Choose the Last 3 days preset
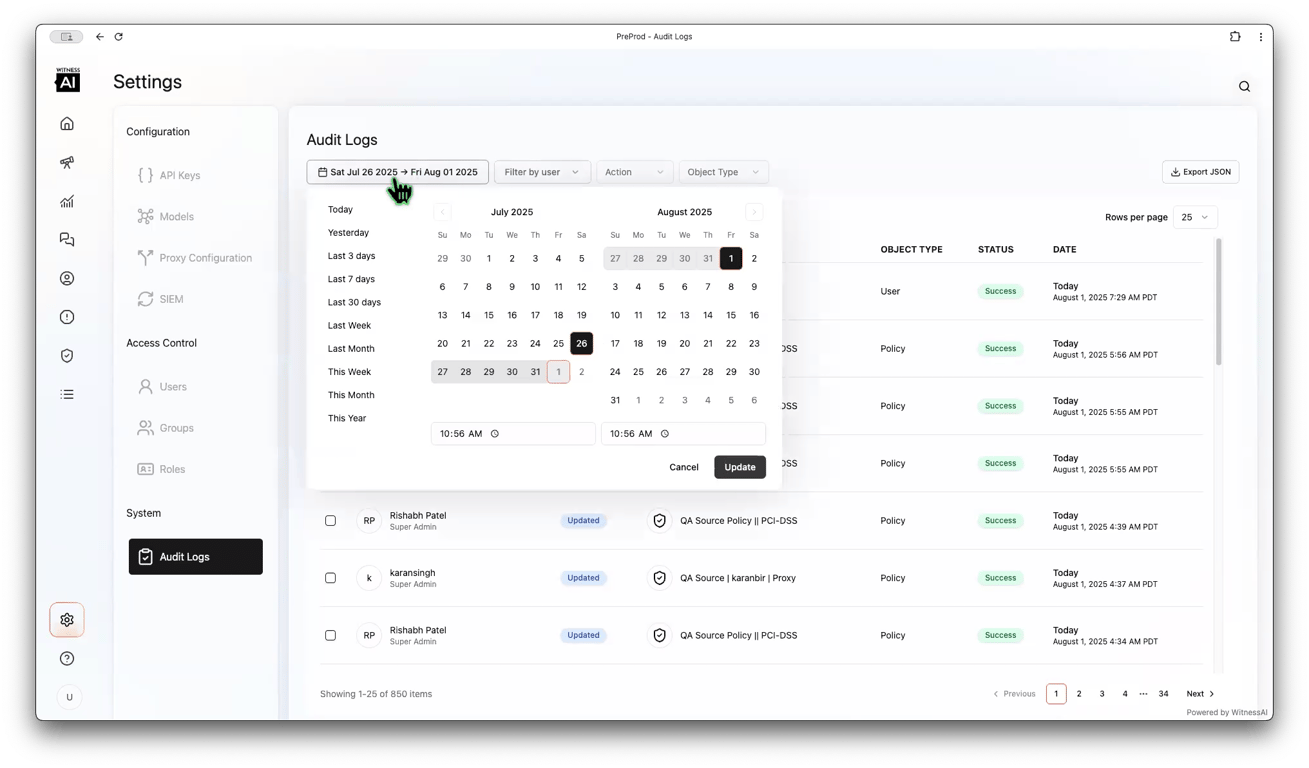This screenshot has height=768, width=1309. (x=352, y=256)
